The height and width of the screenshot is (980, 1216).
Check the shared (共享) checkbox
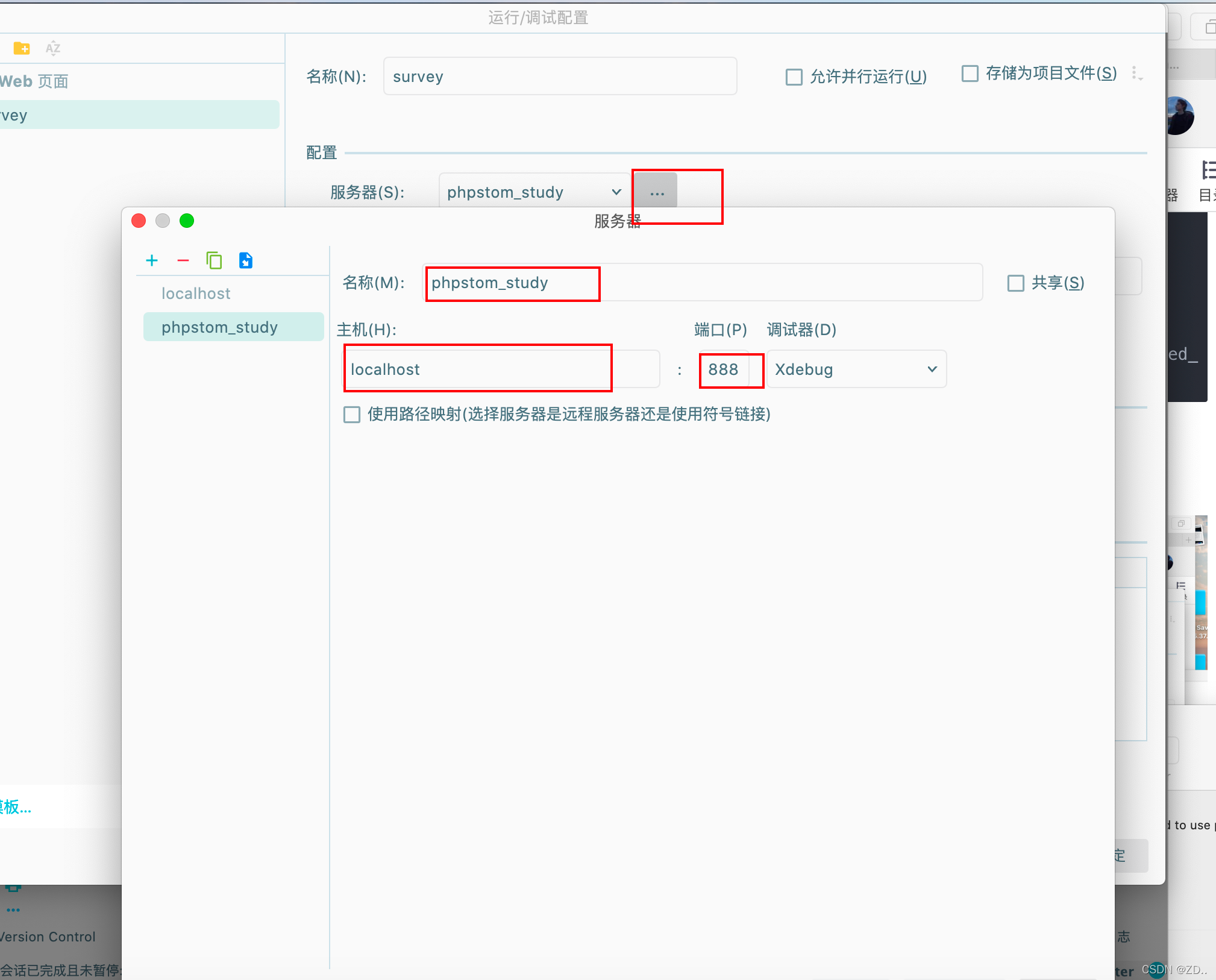pos(1016,283)
